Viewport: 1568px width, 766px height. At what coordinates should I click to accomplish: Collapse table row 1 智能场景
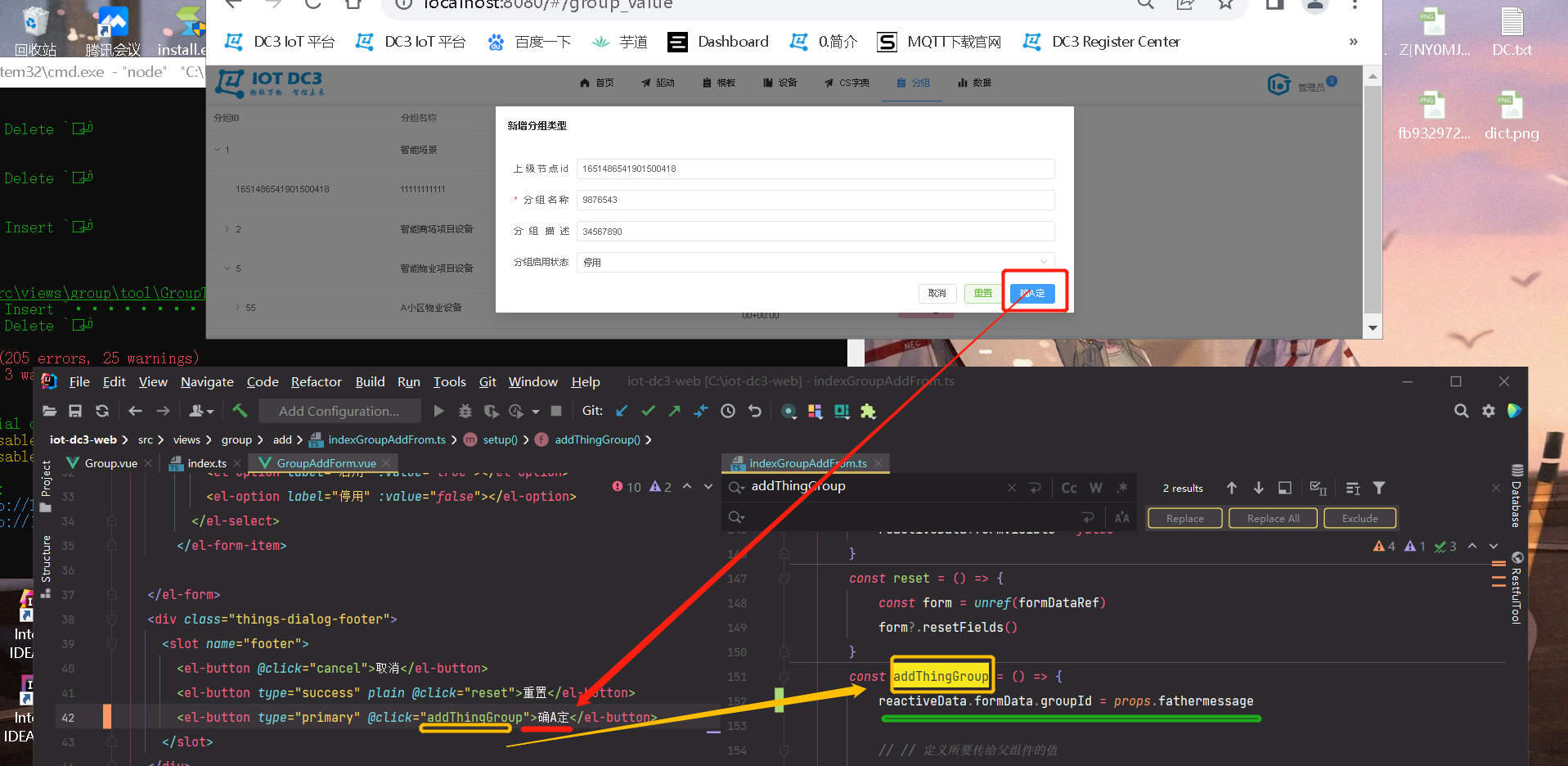[218, 150]
